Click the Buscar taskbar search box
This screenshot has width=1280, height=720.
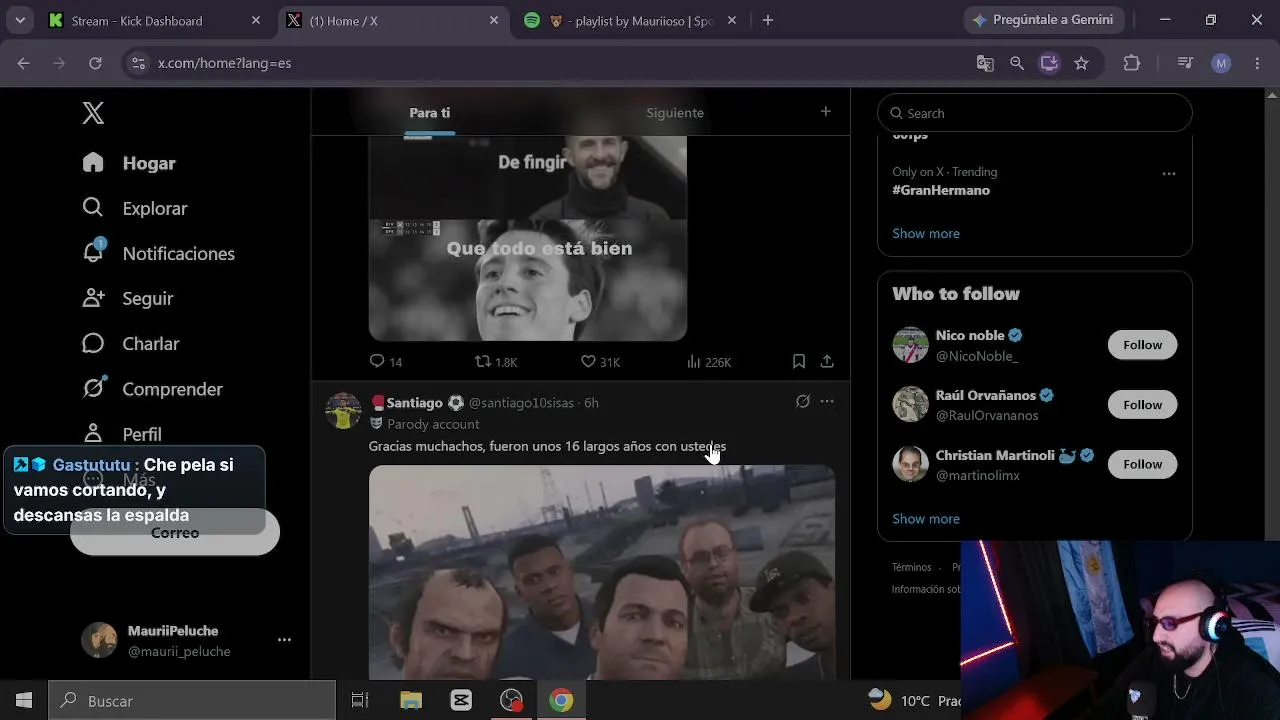coord(192,701)
